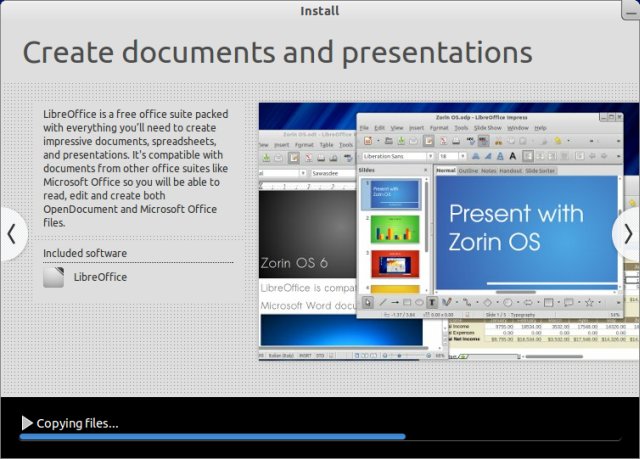640x459 pixels.
Task: Click the 'Zorin OS 6' text in screenshot
Action: click(294, 263)
